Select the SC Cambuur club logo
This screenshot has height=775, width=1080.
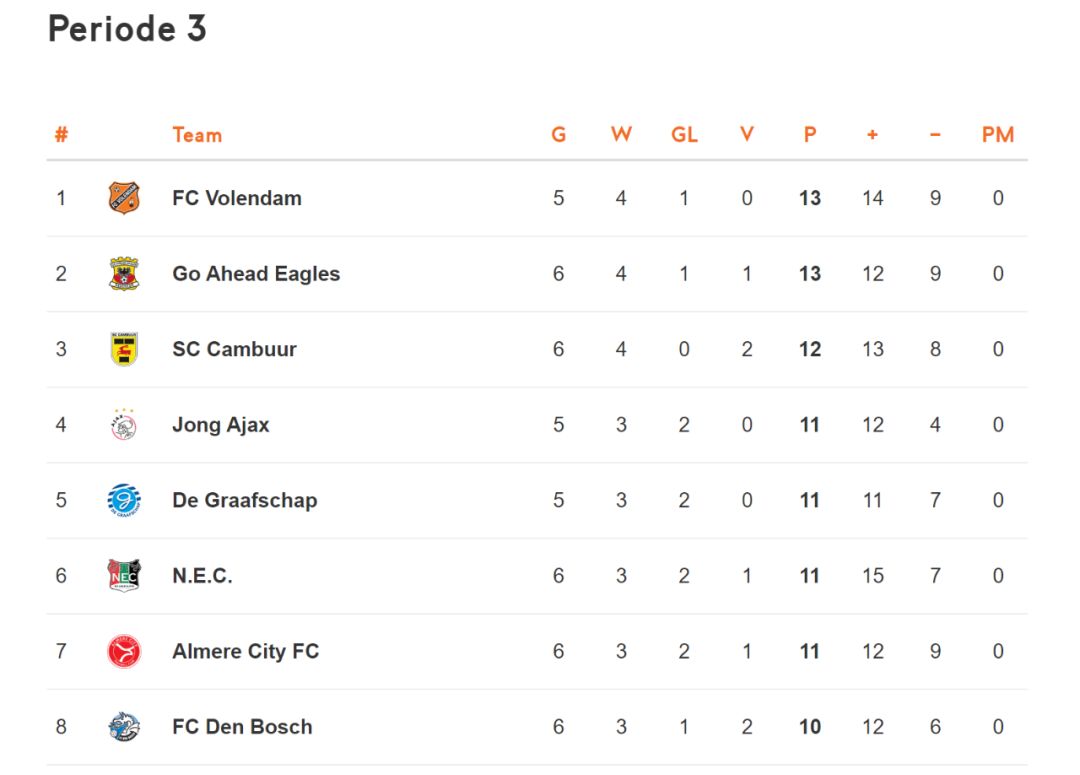coord(124,349)
